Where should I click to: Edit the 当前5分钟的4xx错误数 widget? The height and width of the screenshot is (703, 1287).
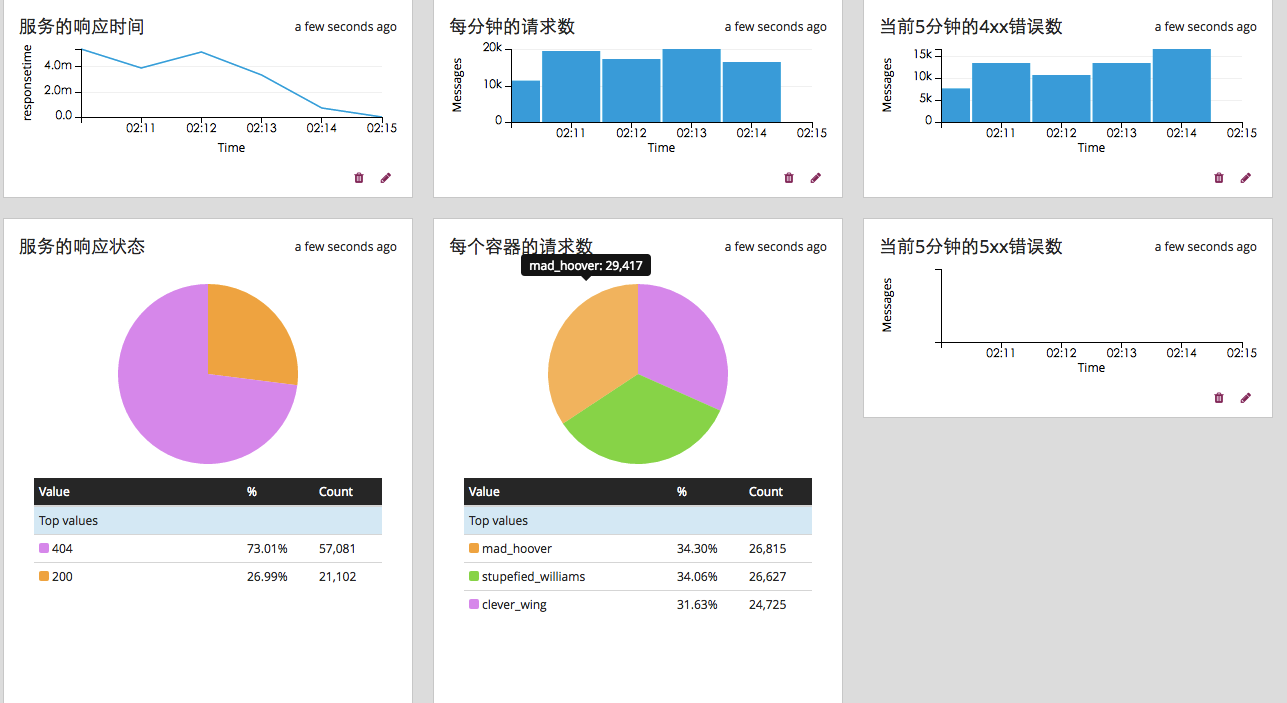tap(1246, 177)
